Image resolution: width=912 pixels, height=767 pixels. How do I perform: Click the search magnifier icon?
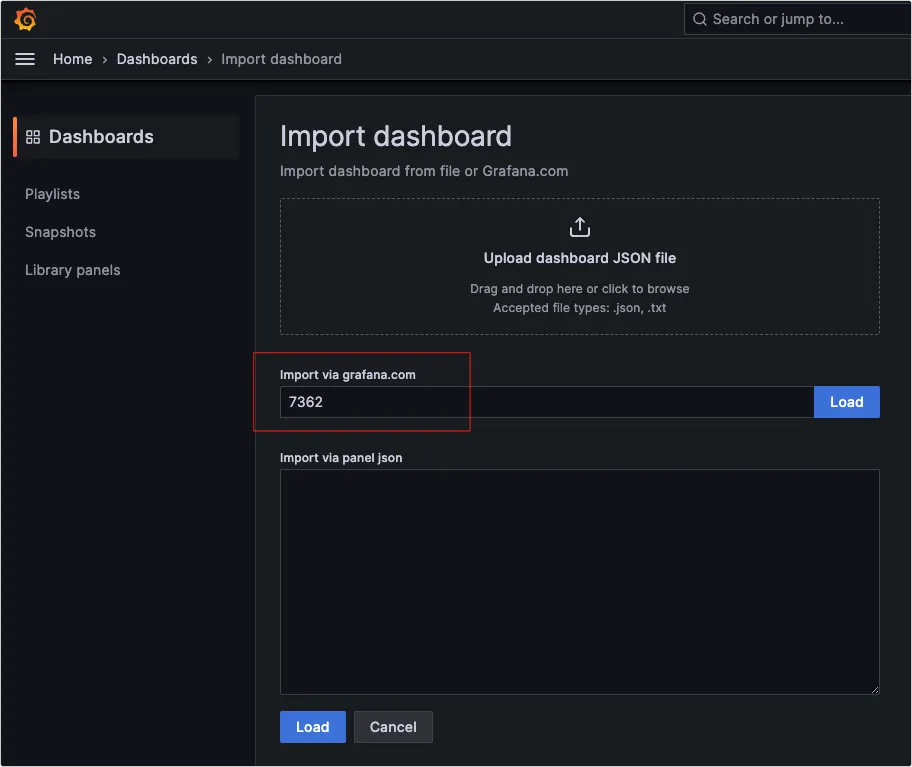coord(699,19)
